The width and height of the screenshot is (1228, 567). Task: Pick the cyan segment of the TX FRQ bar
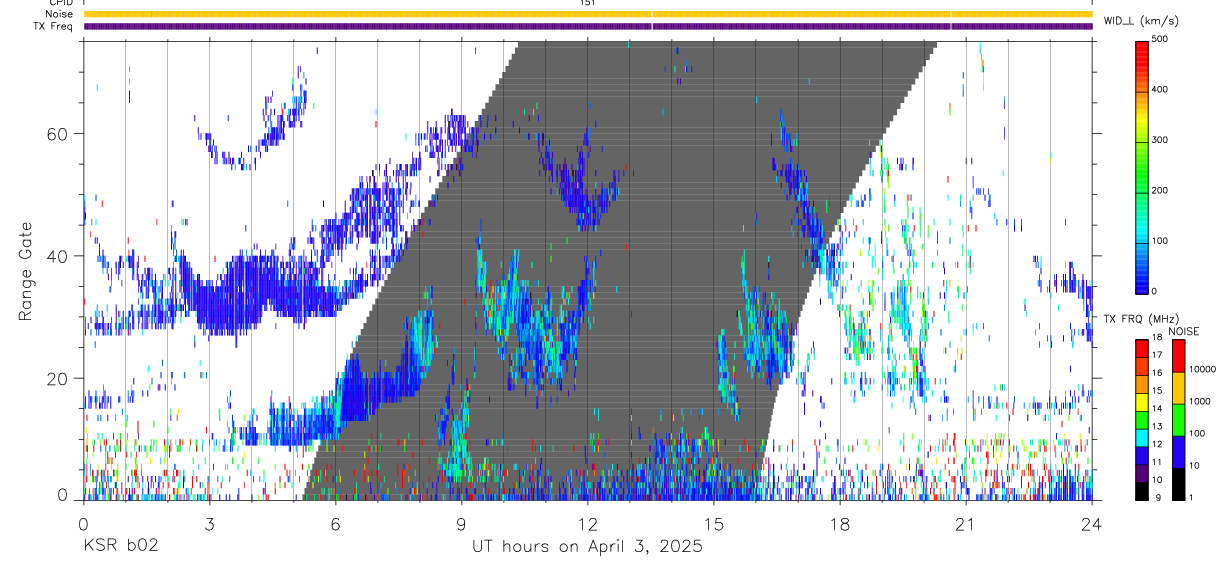pyautogui.click(x=1142, y=438)
